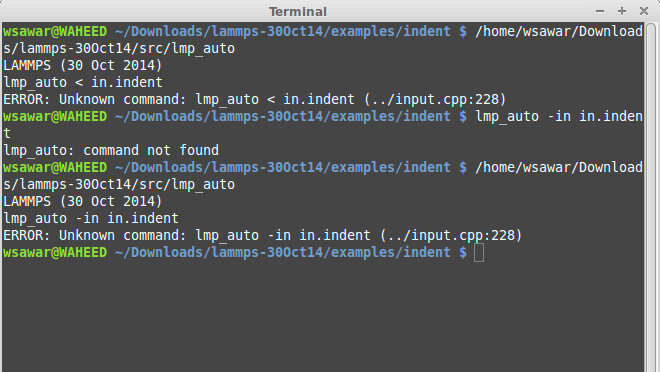
Task: Click the wrapped 's/lammps-30Oct14/src/lmp_auto' first line
Action: point(119,49)
